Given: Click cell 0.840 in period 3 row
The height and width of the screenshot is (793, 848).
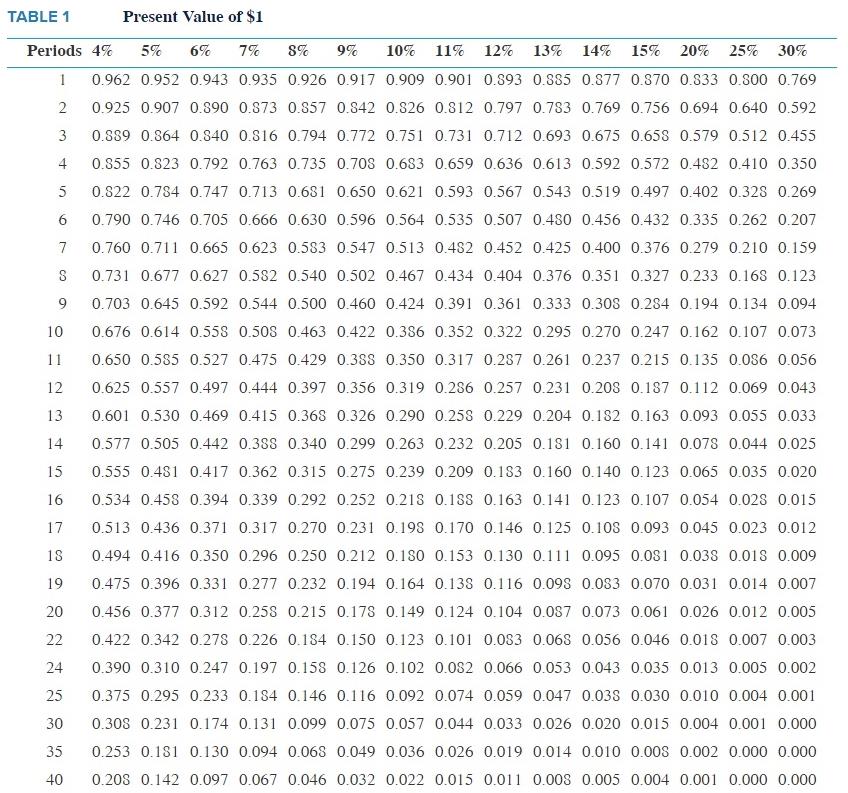Looking at the screenshot, I should pos(209,136).
